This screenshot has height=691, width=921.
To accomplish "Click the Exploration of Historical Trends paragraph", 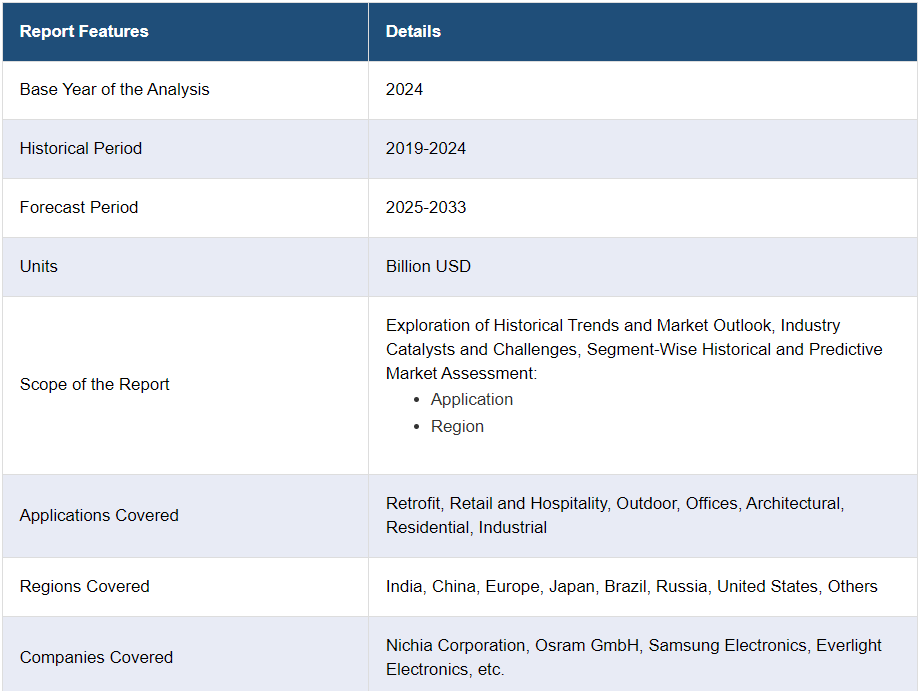I will pos(634,349).
